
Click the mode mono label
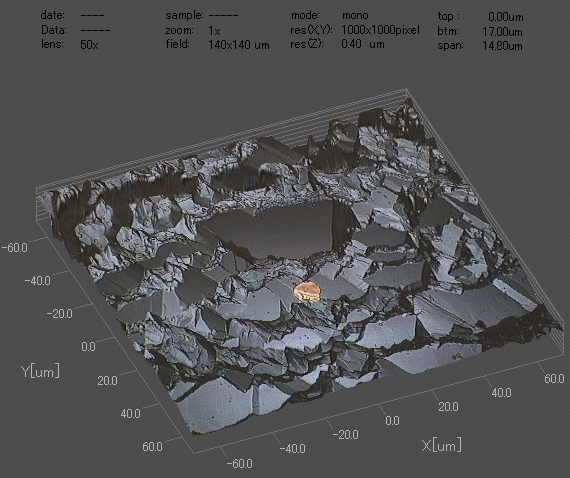355,16
